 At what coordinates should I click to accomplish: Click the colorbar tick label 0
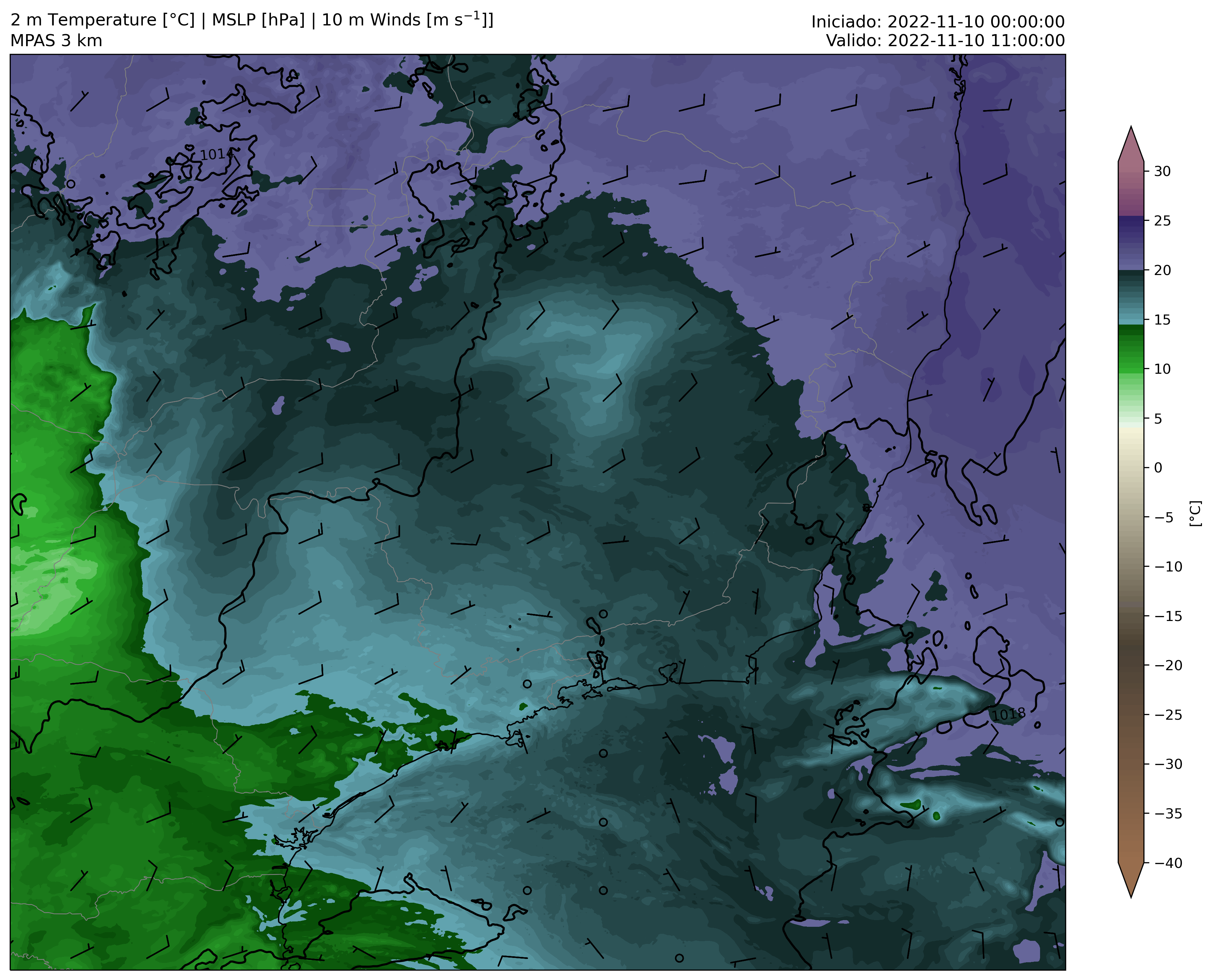[1158, 467]
